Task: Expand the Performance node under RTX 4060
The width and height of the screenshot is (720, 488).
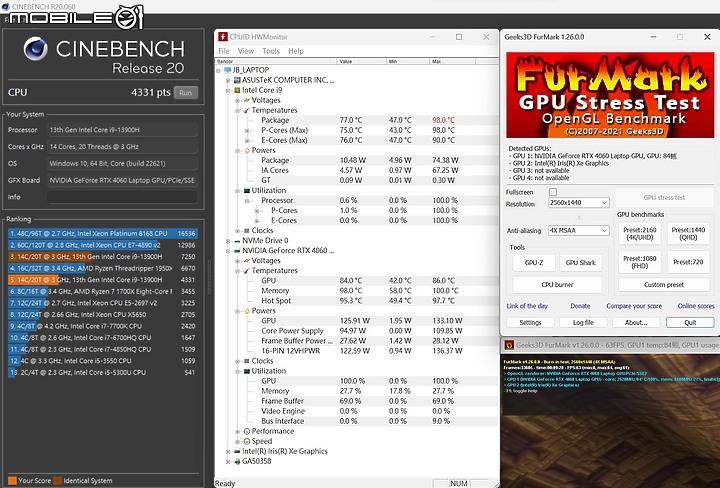Action: coord(238,432)
